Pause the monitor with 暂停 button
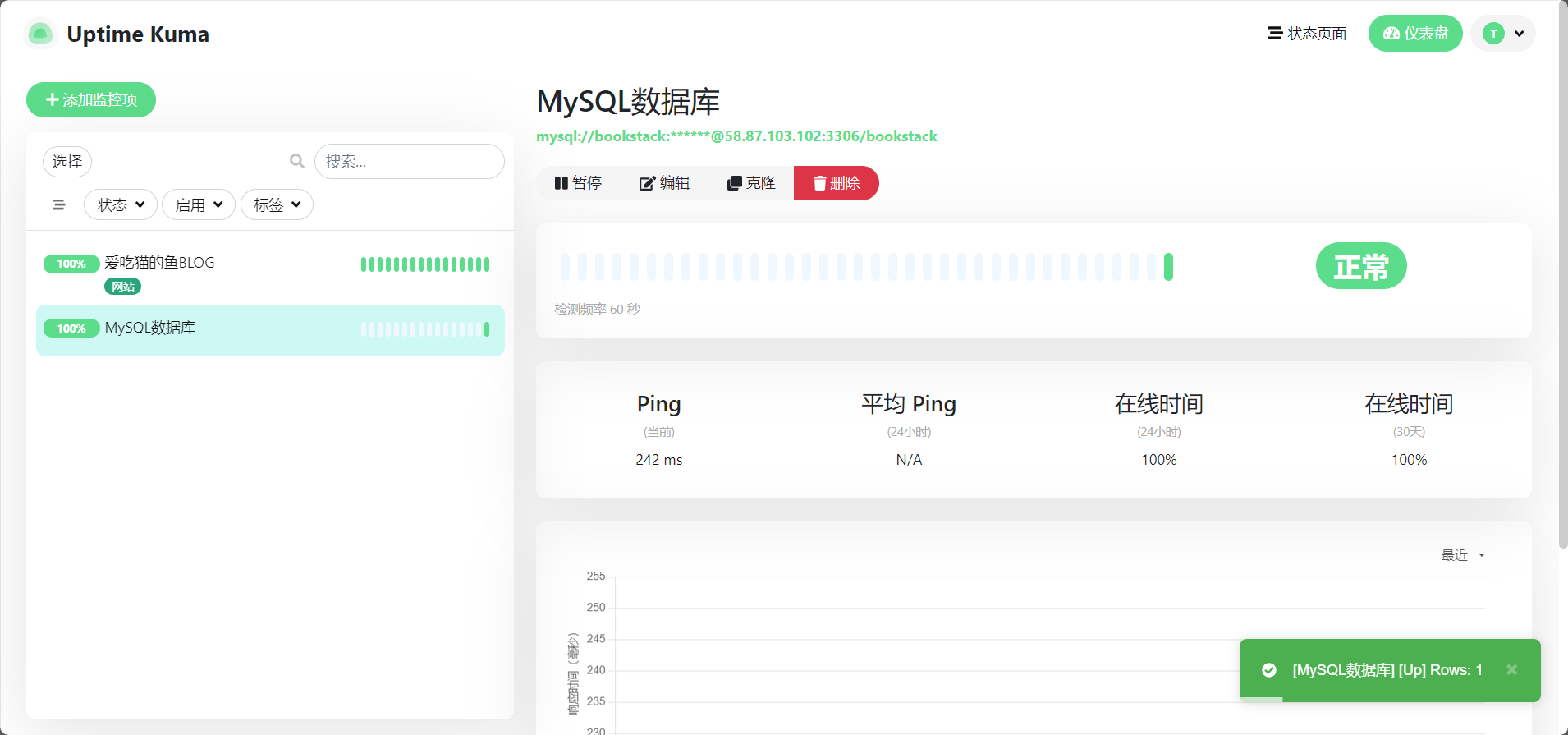1568x735 pixels. (x=578, y=183)
